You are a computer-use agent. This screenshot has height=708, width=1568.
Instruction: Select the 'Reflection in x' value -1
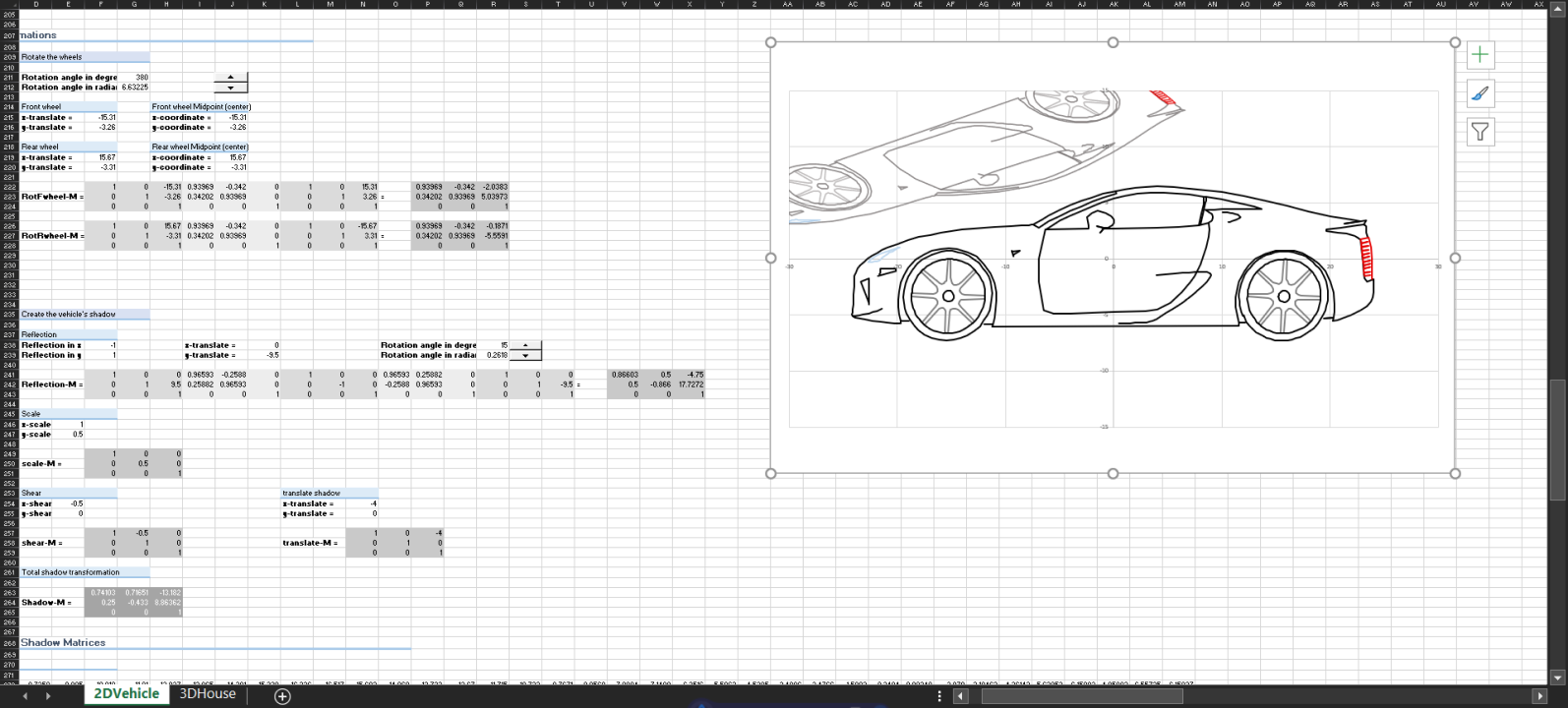(101, 345)
